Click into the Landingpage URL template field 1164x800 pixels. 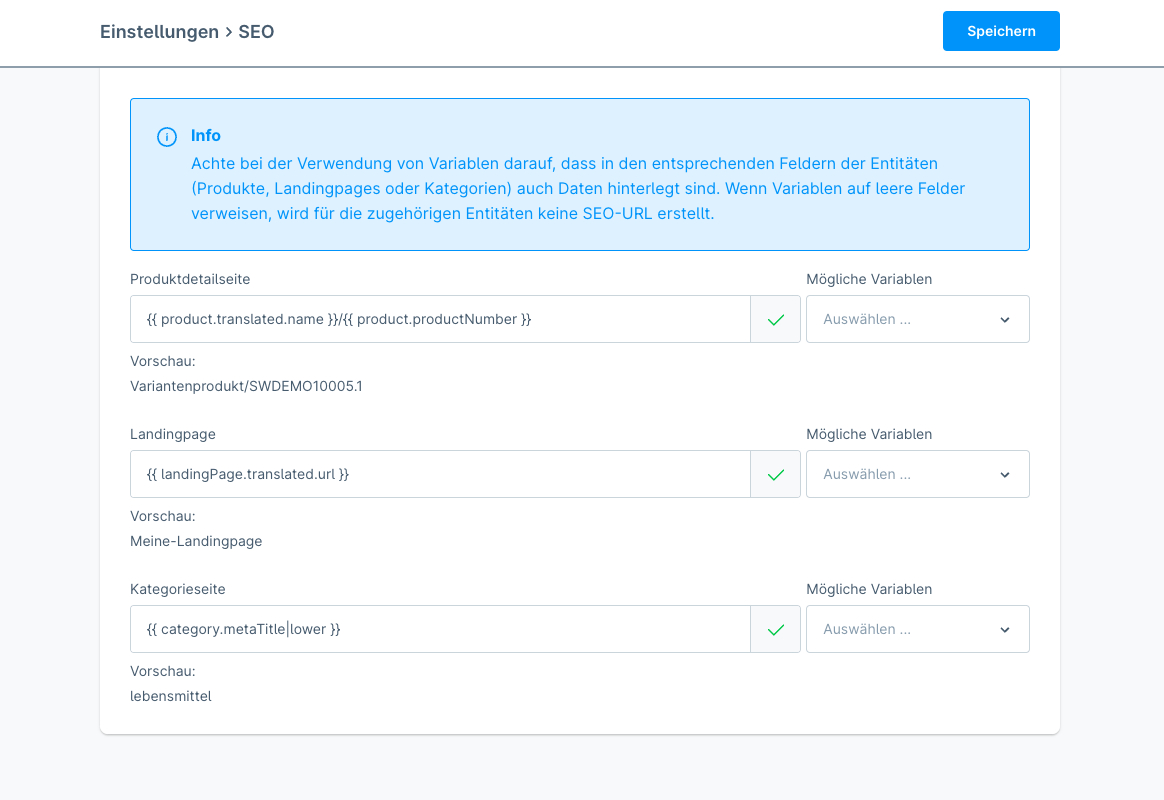(440, 475)
